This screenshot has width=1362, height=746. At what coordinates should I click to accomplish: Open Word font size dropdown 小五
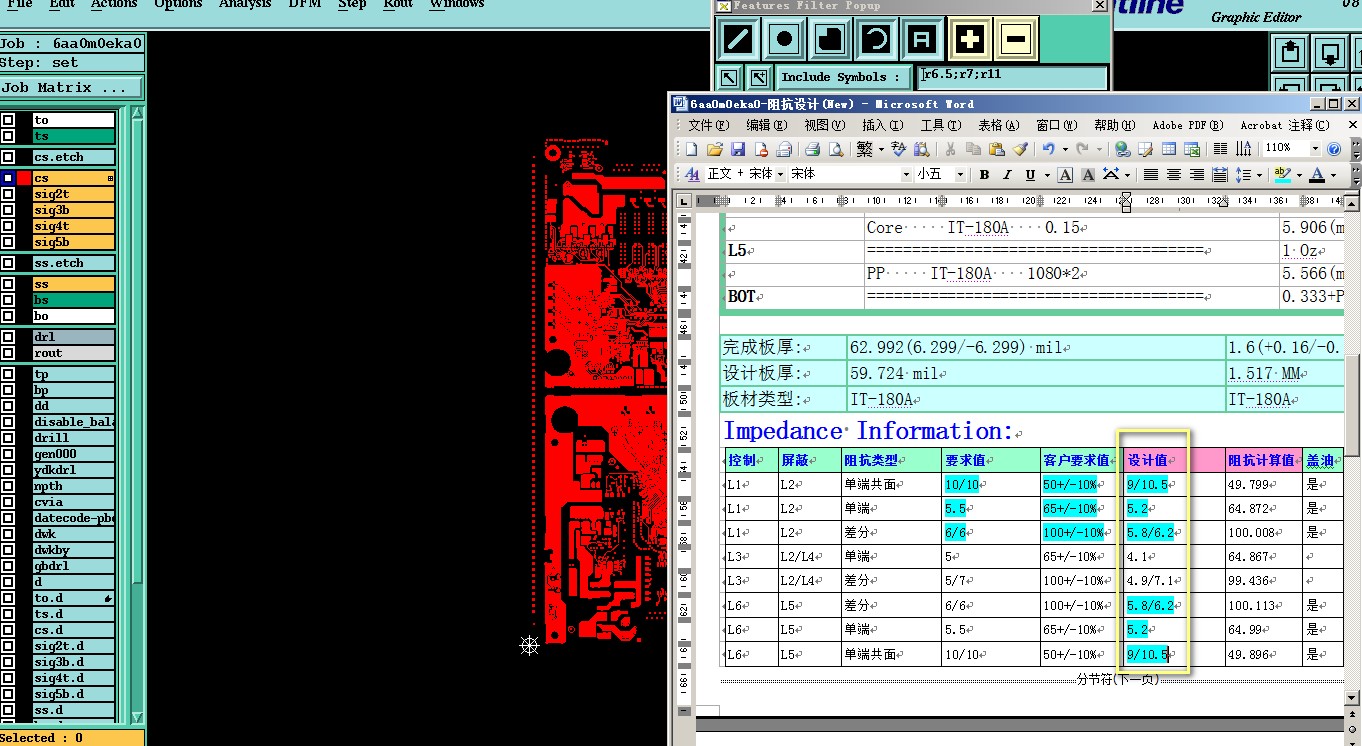tap(960, 174)
